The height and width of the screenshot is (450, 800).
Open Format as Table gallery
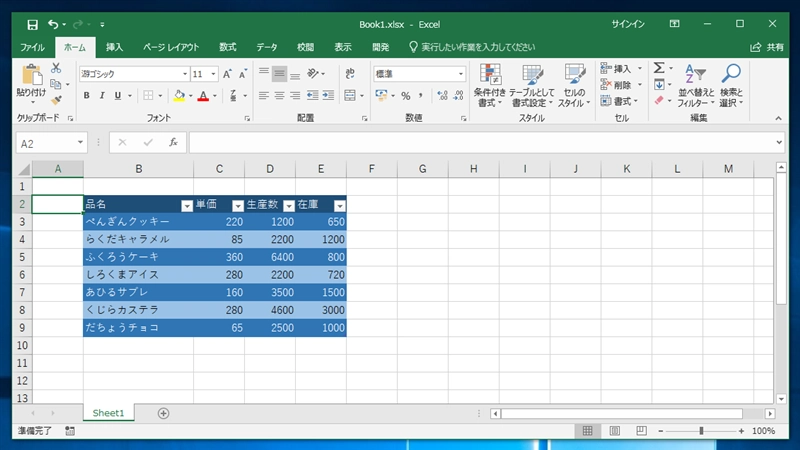coord(532,85)
